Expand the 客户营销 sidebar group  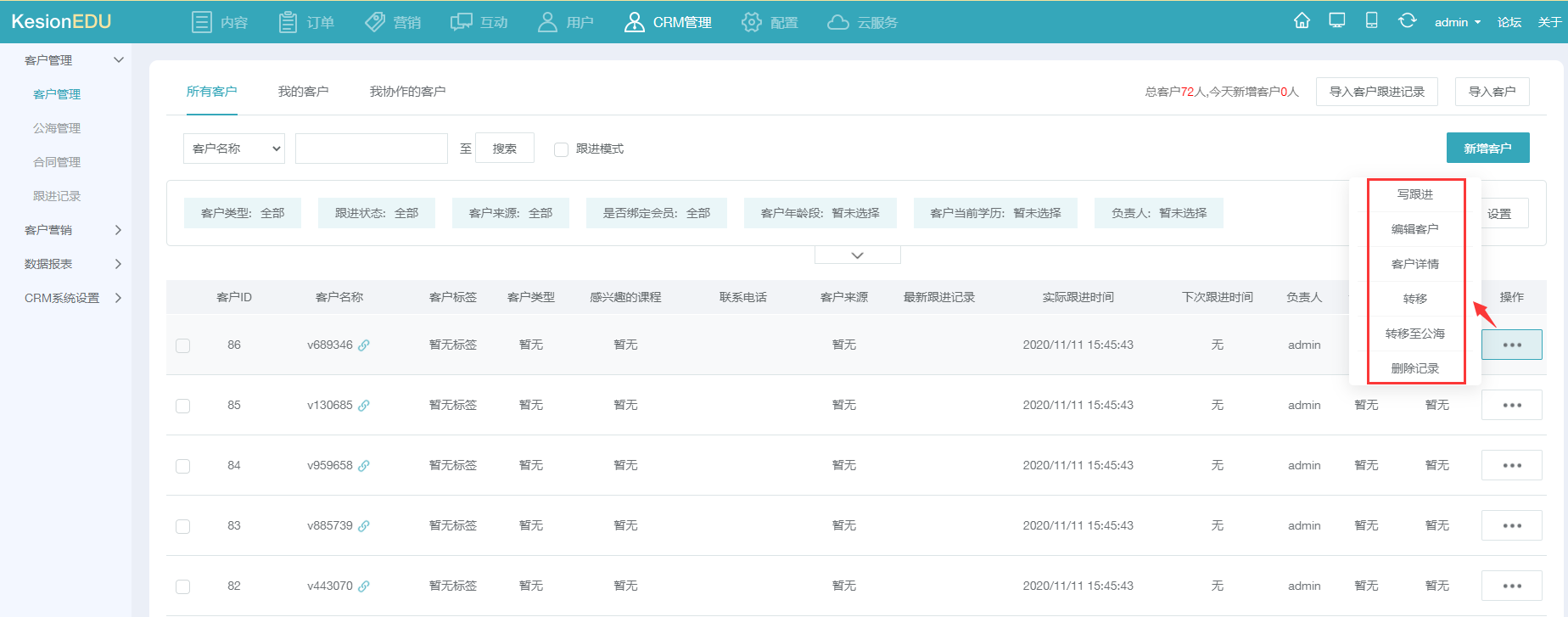coord(118,230)
